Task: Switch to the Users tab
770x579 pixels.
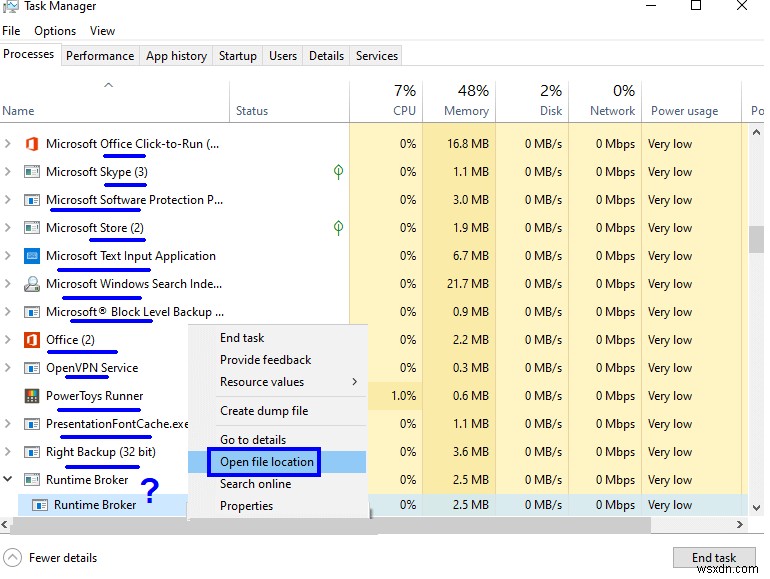Action: click(x=283, y=56)
